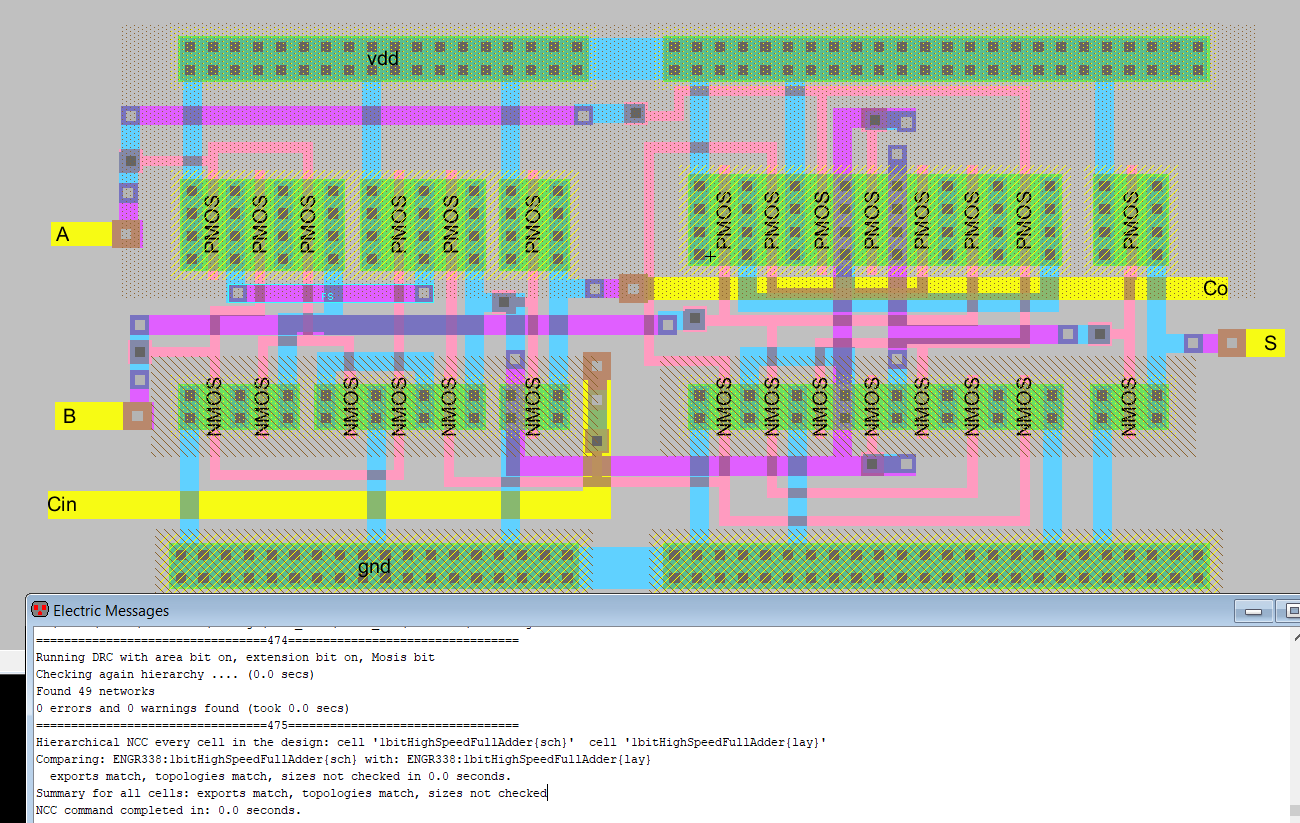This screenshot has height=823, width=1300.
Task: Select the leftmost PMOS transistor
Action: (x=212, y=223)
